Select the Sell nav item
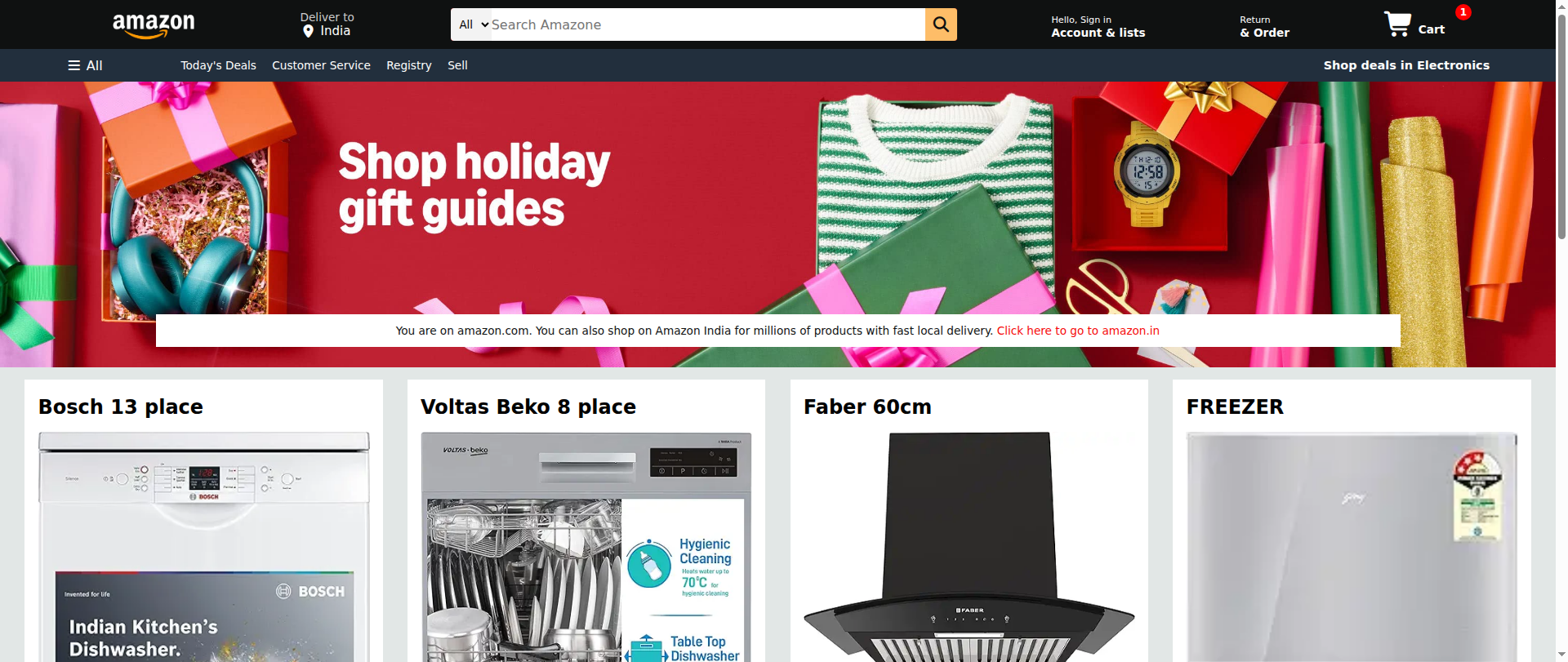This screenshot has height=662, width=1568. (457, 65)
